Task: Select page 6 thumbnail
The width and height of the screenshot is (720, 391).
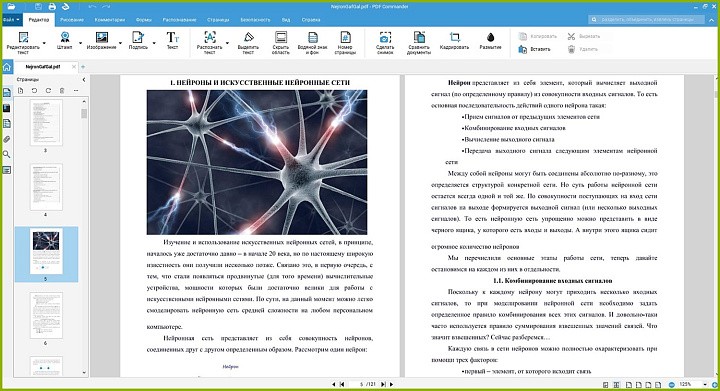Action: 46,315
